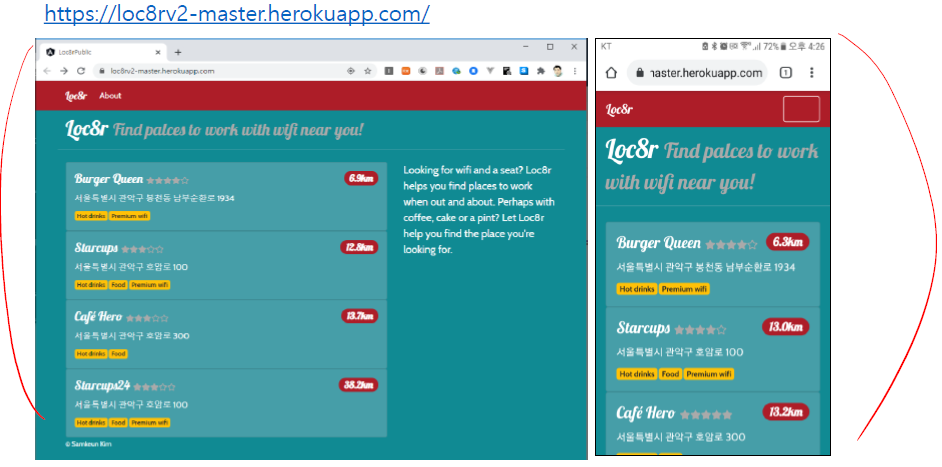This screenshot has width=942, height=467.
Task: Click the 12.8km distance badge
Action: pos(359,247)
